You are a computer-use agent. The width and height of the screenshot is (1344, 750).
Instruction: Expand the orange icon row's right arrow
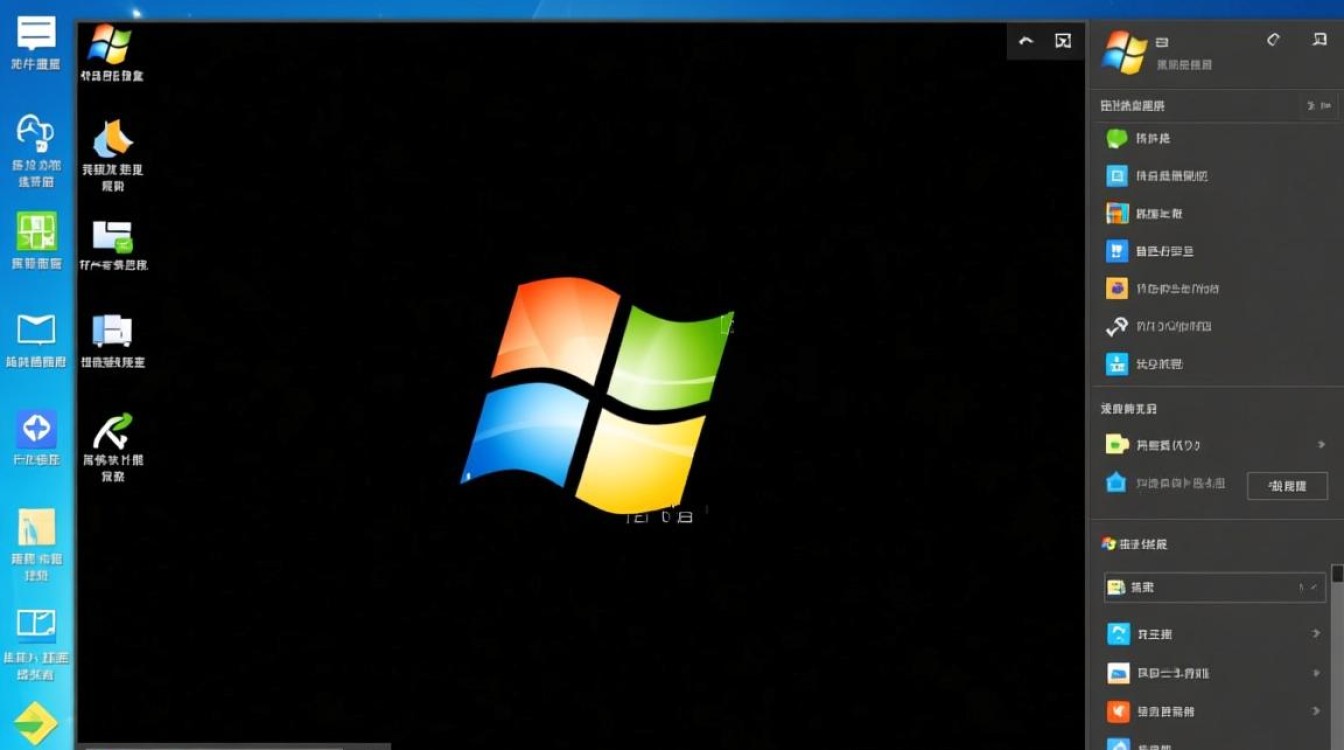coord(1316,711)
